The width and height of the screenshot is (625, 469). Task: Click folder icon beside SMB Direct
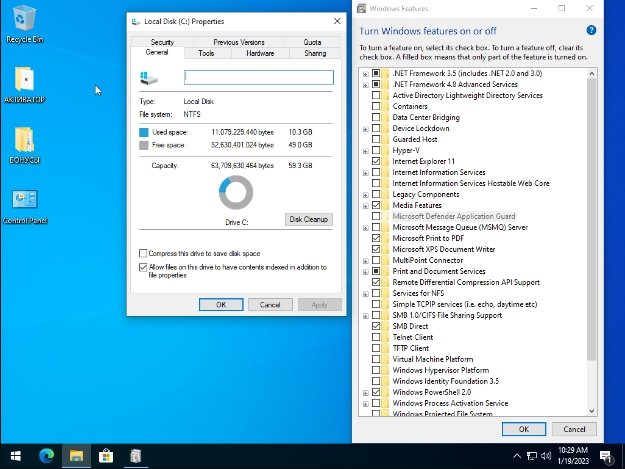385,326
